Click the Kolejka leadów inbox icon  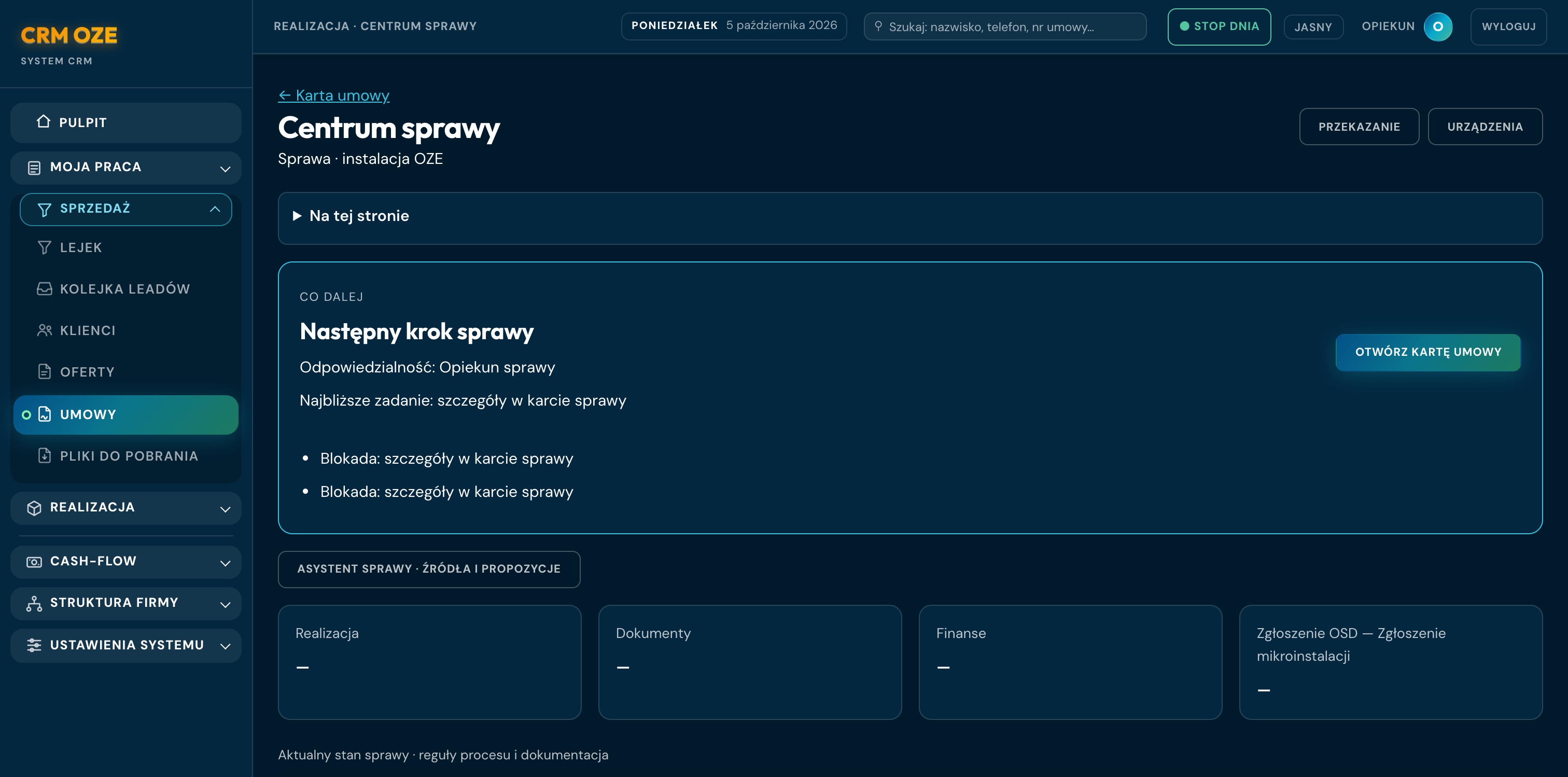click(45, 288)
